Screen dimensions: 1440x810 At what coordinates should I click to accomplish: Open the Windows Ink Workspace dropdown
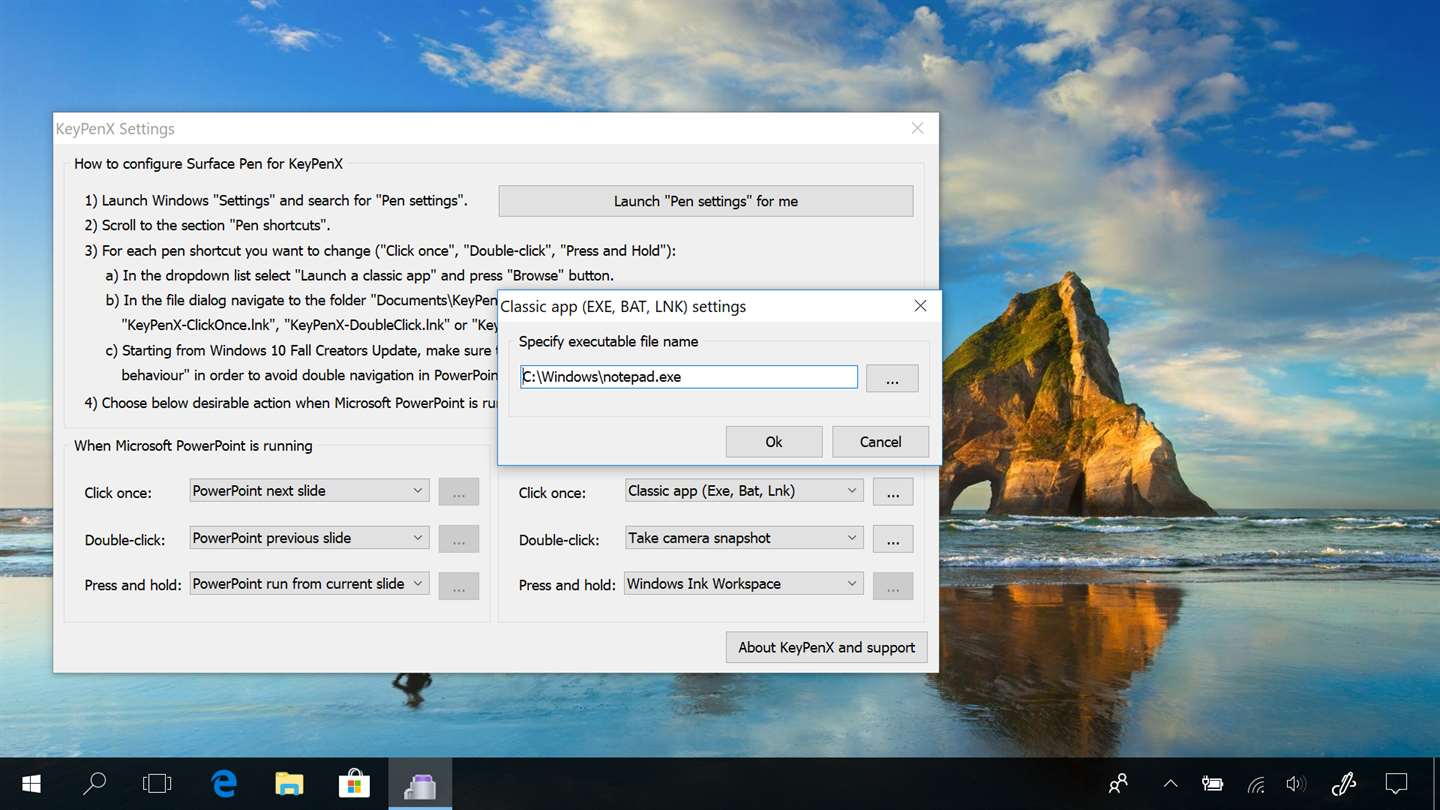(x=743, y=584)
